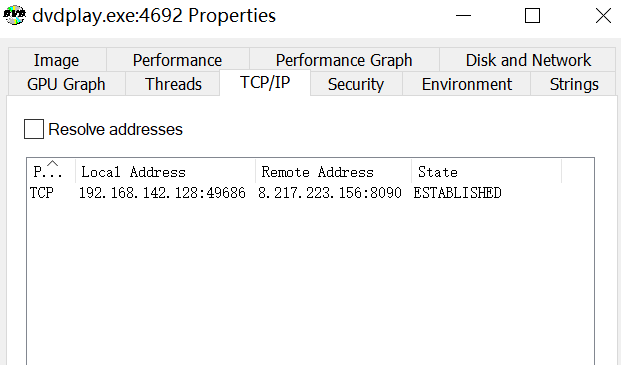This screenshot has width=621, height=365.
Task: Sort by Local Address column header
Action: 165,171
